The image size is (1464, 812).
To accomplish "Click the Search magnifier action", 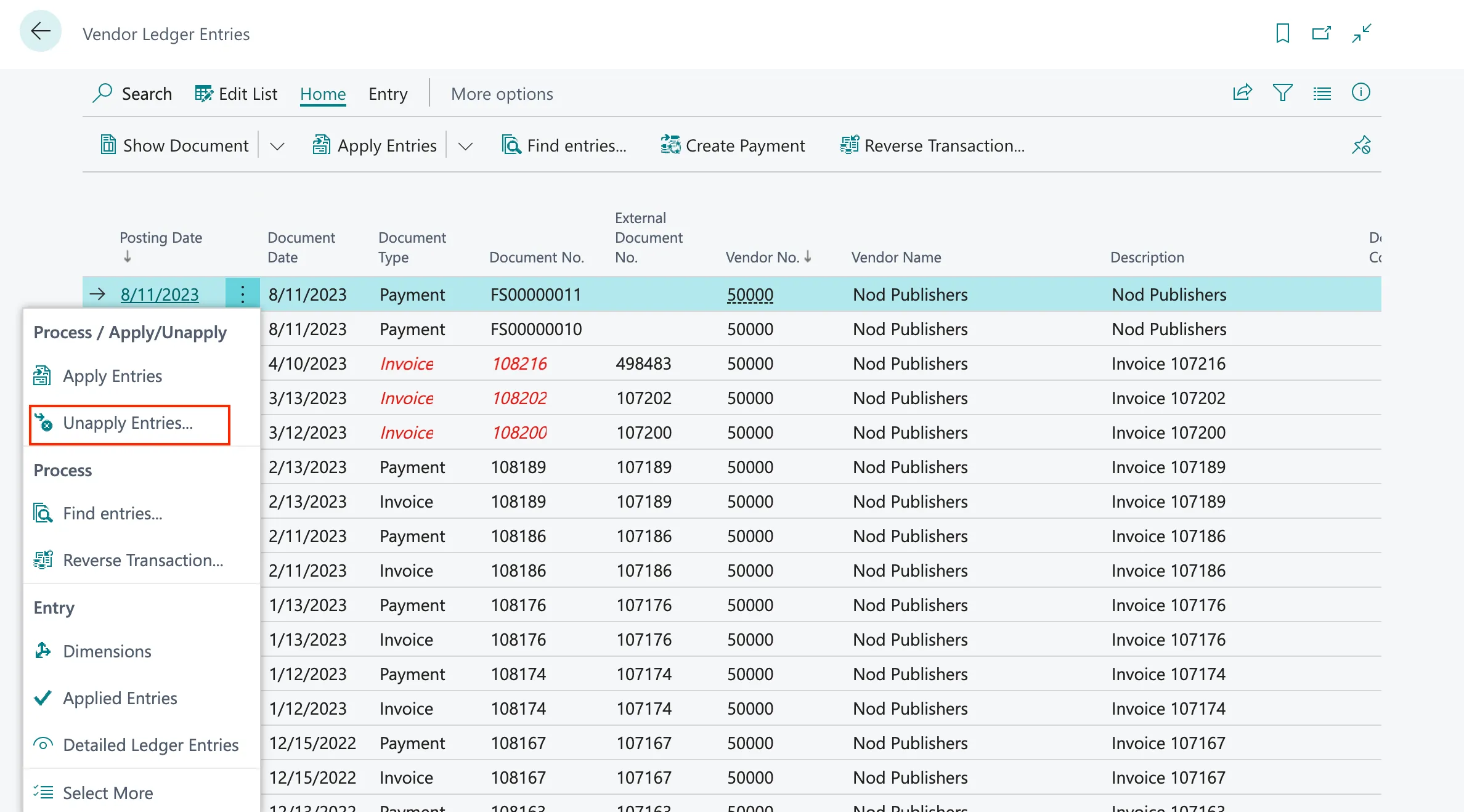I will pyautogui.click(x=132, y=94).
